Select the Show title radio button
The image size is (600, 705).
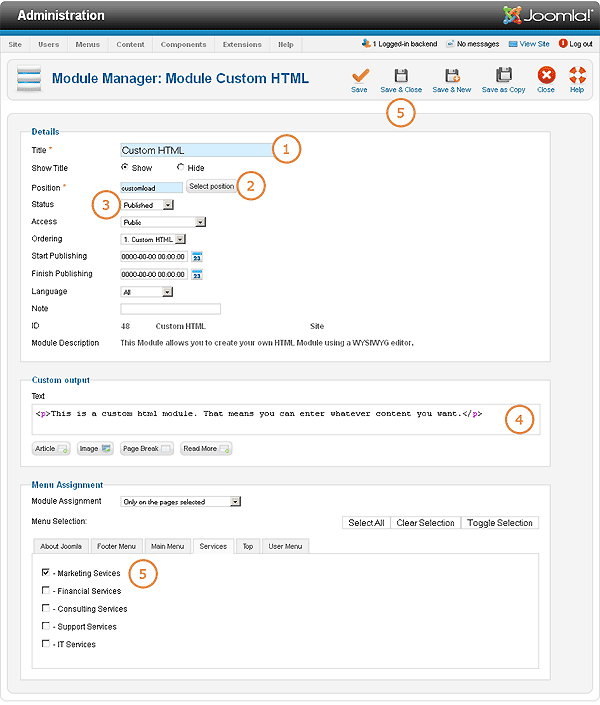(x=125, y=167)
